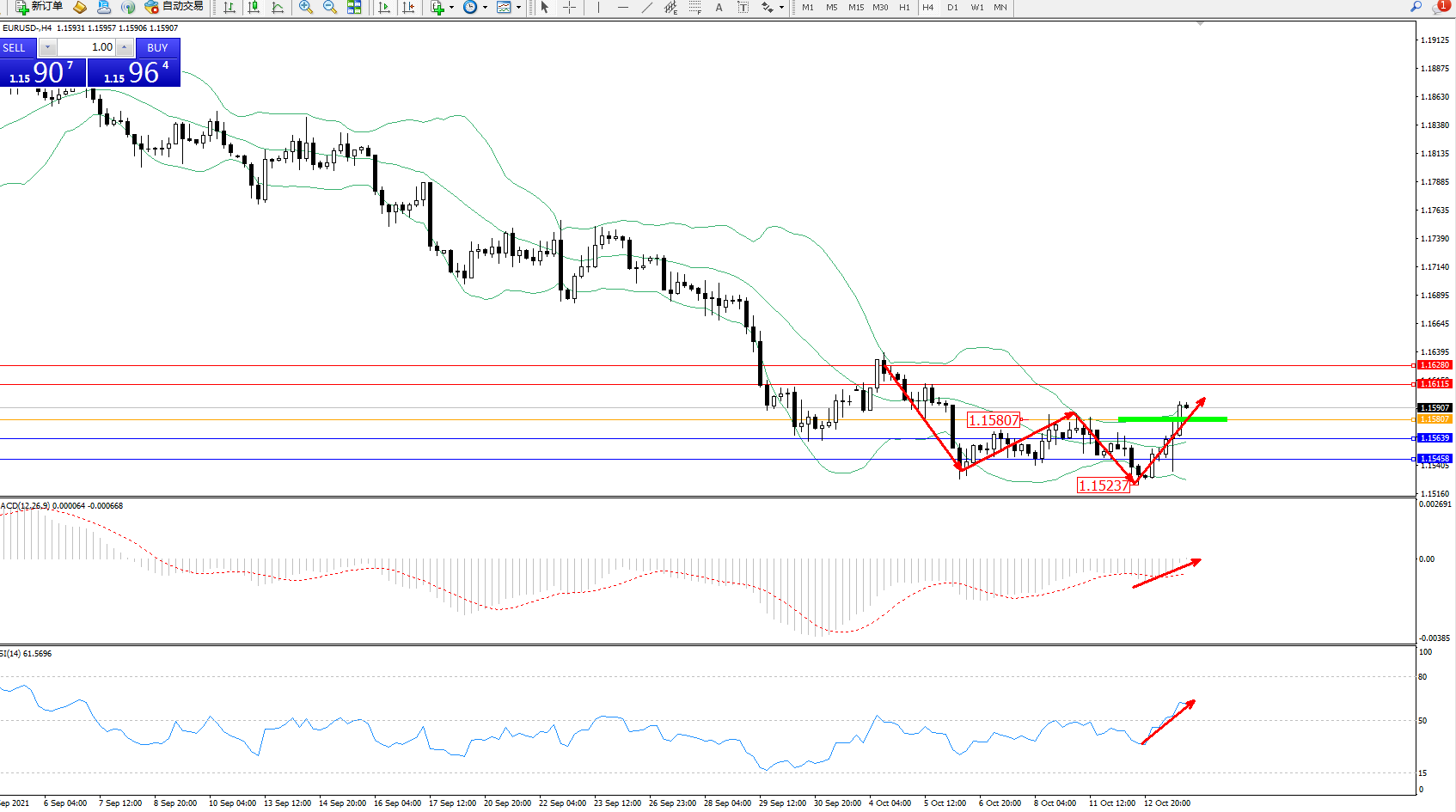Switch to the M15 timeframe
Screen dimensions: 1456x812
[856, 7]
